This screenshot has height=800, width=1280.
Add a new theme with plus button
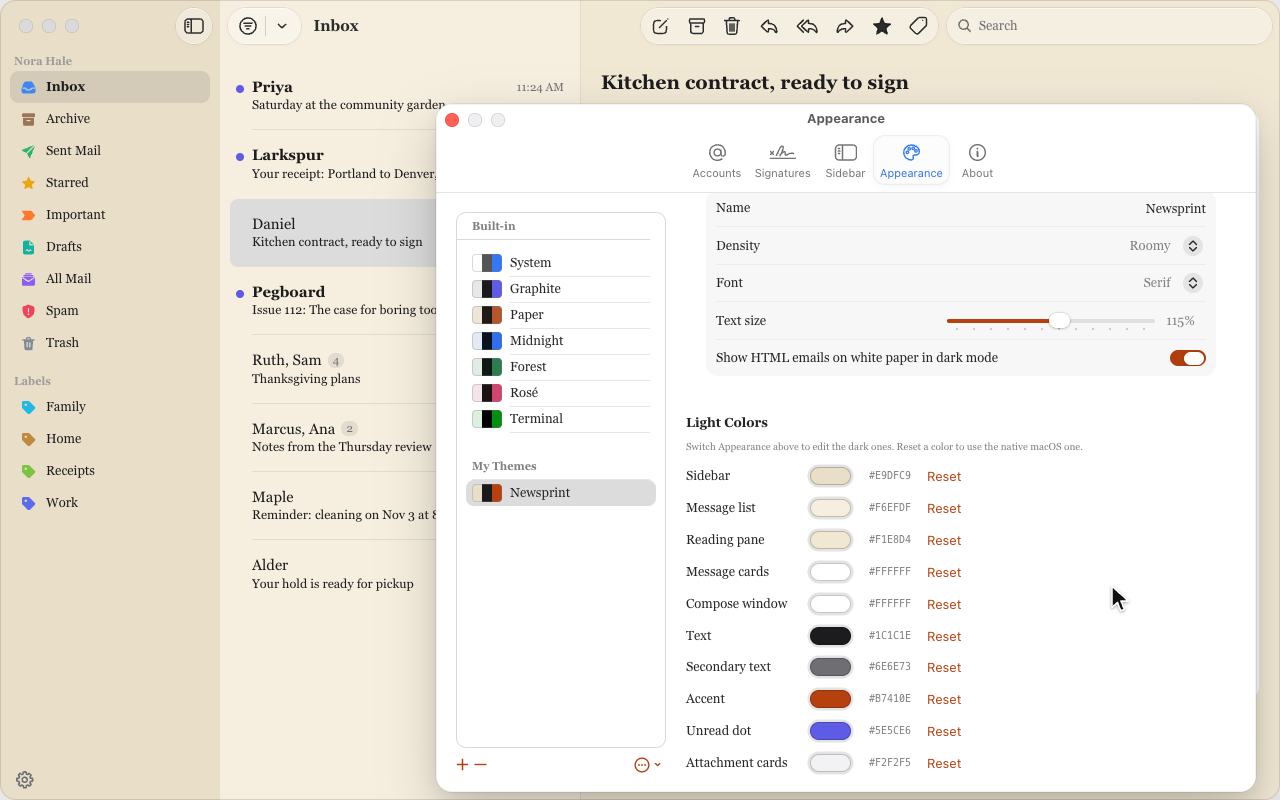pyautogui.click(x=462, y=764)
